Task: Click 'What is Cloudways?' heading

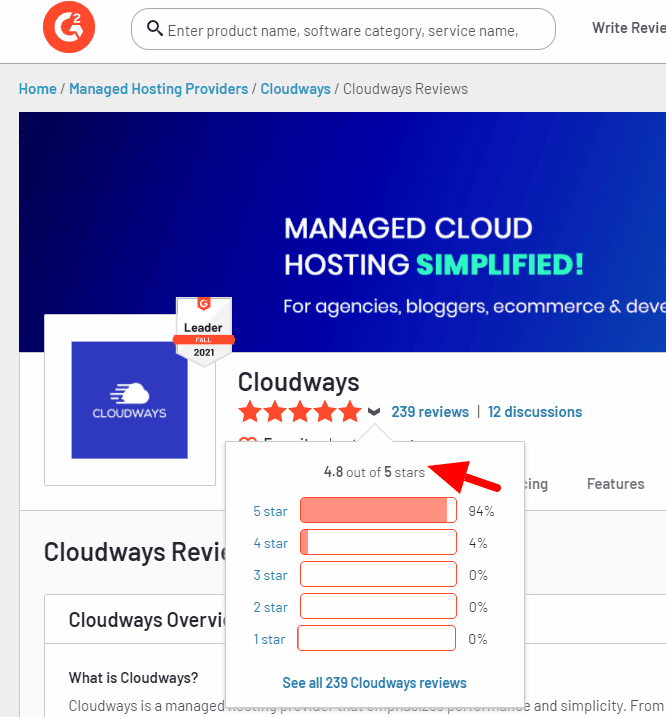Action: (x=133, y=678)
